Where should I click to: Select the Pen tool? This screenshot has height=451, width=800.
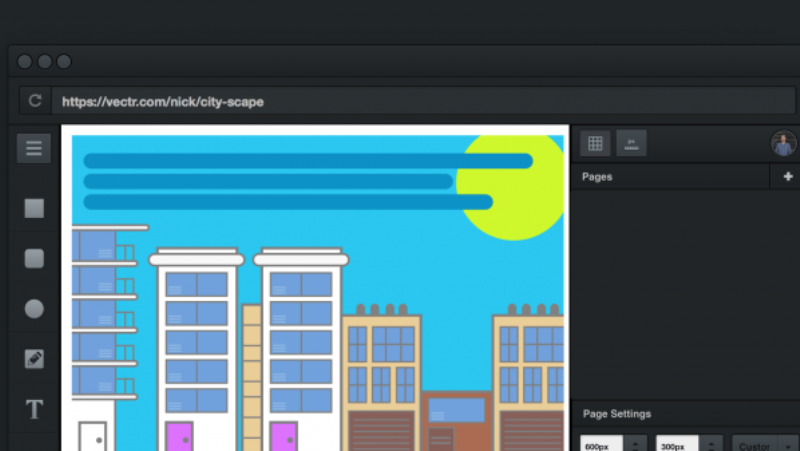click(34, 359)
